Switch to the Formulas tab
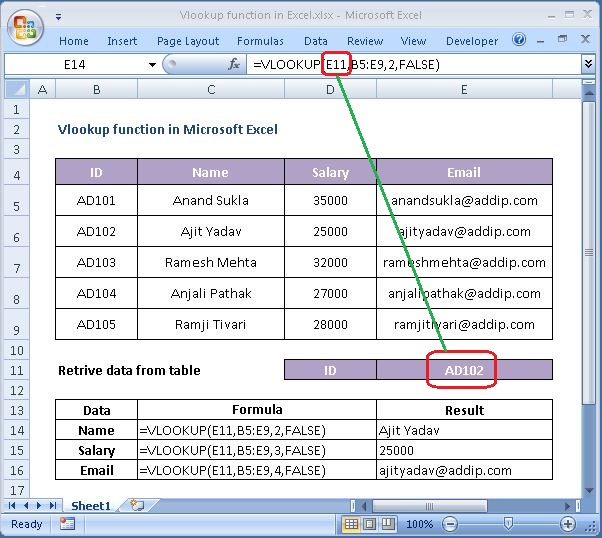Image resolution: width=602 pixels, height=538 pixels. (x=260, y=41)
